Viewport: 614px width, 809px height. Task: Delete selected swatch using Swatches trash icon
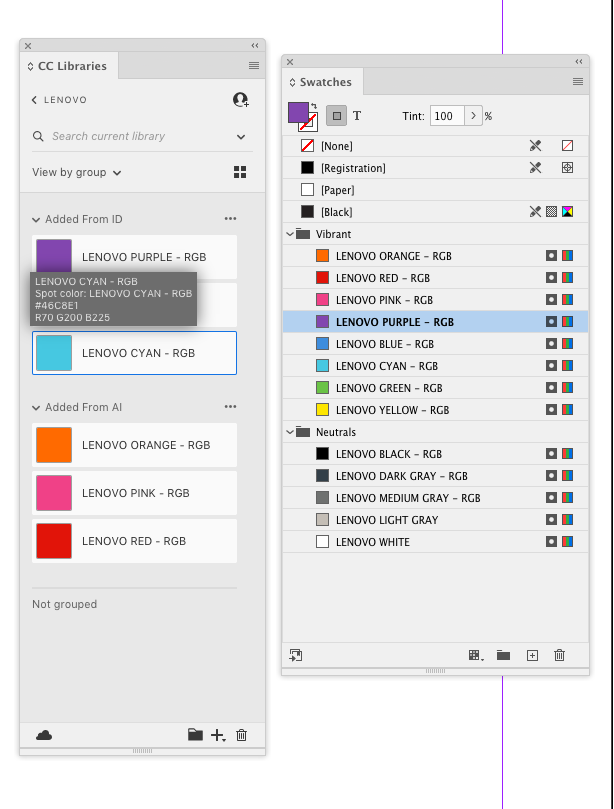coord(560,655)
